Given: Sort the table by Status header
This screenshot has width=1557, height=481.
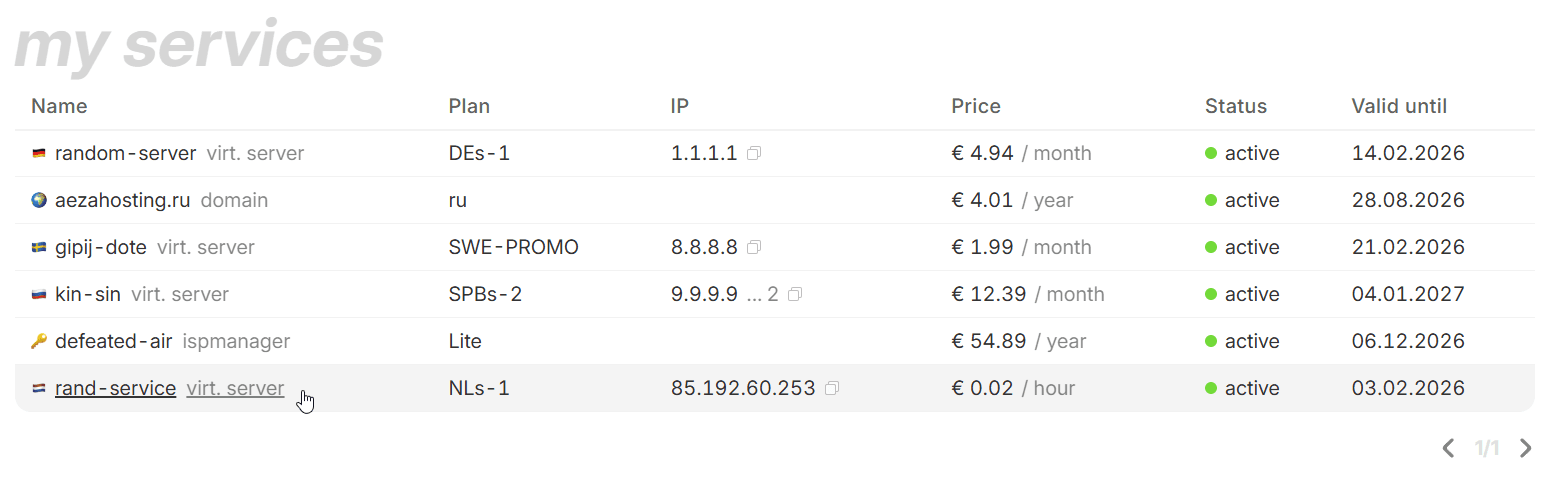Looking at the screenshot, I should [1235, 106].
